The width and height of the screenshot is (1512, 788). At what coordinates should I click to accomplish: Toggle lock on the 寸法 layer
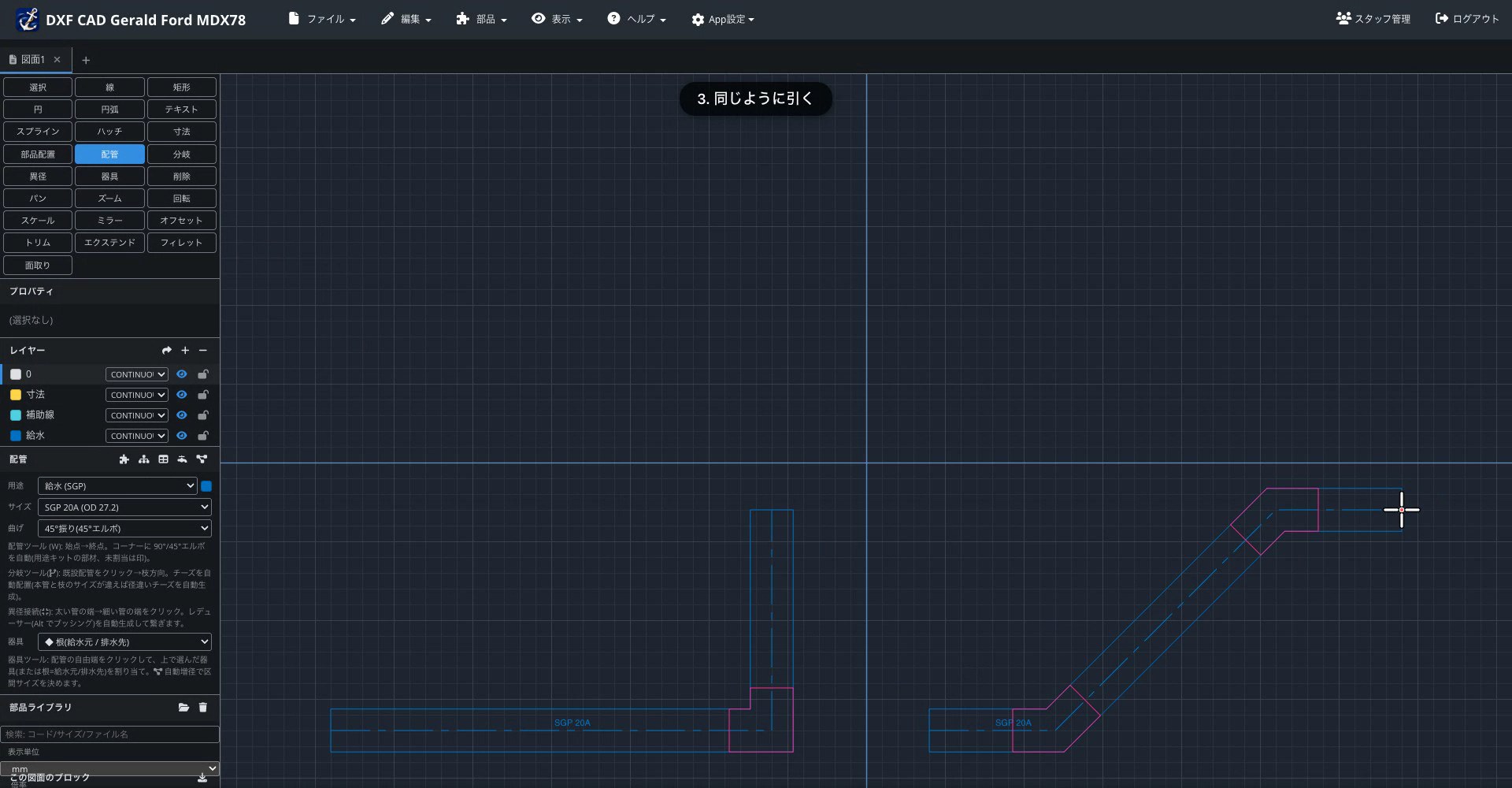point(203,395)
